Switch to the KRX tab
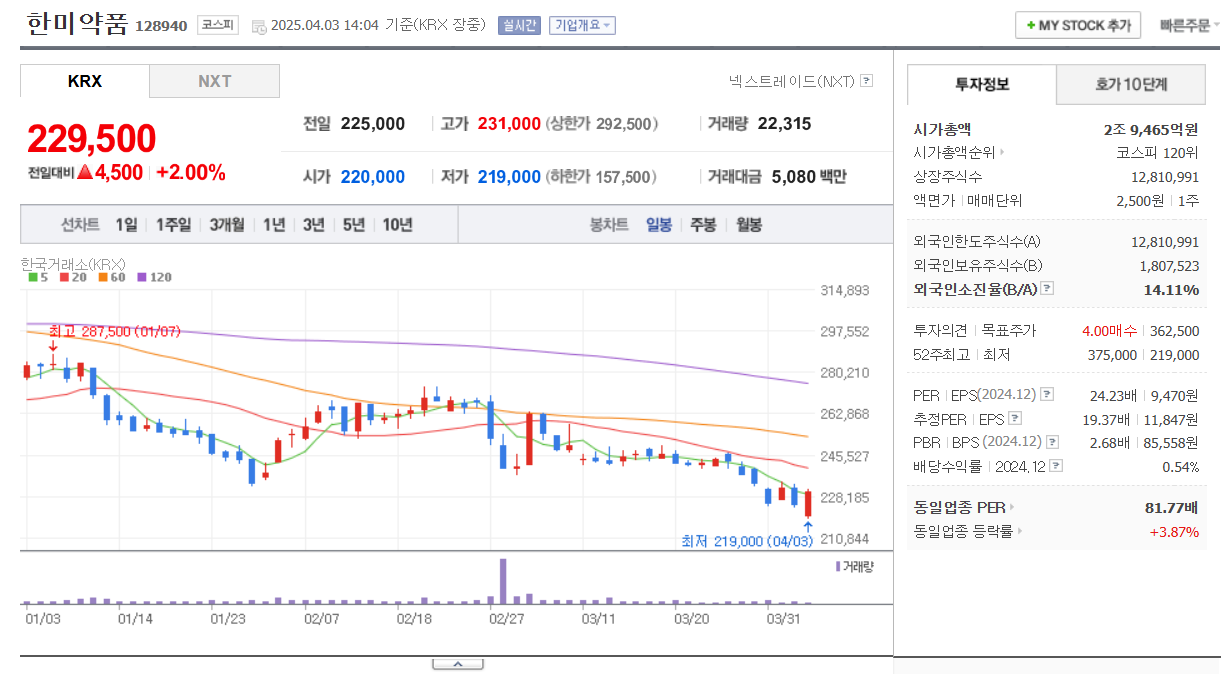Viewport: 1226px width, 674px height. 85,81
